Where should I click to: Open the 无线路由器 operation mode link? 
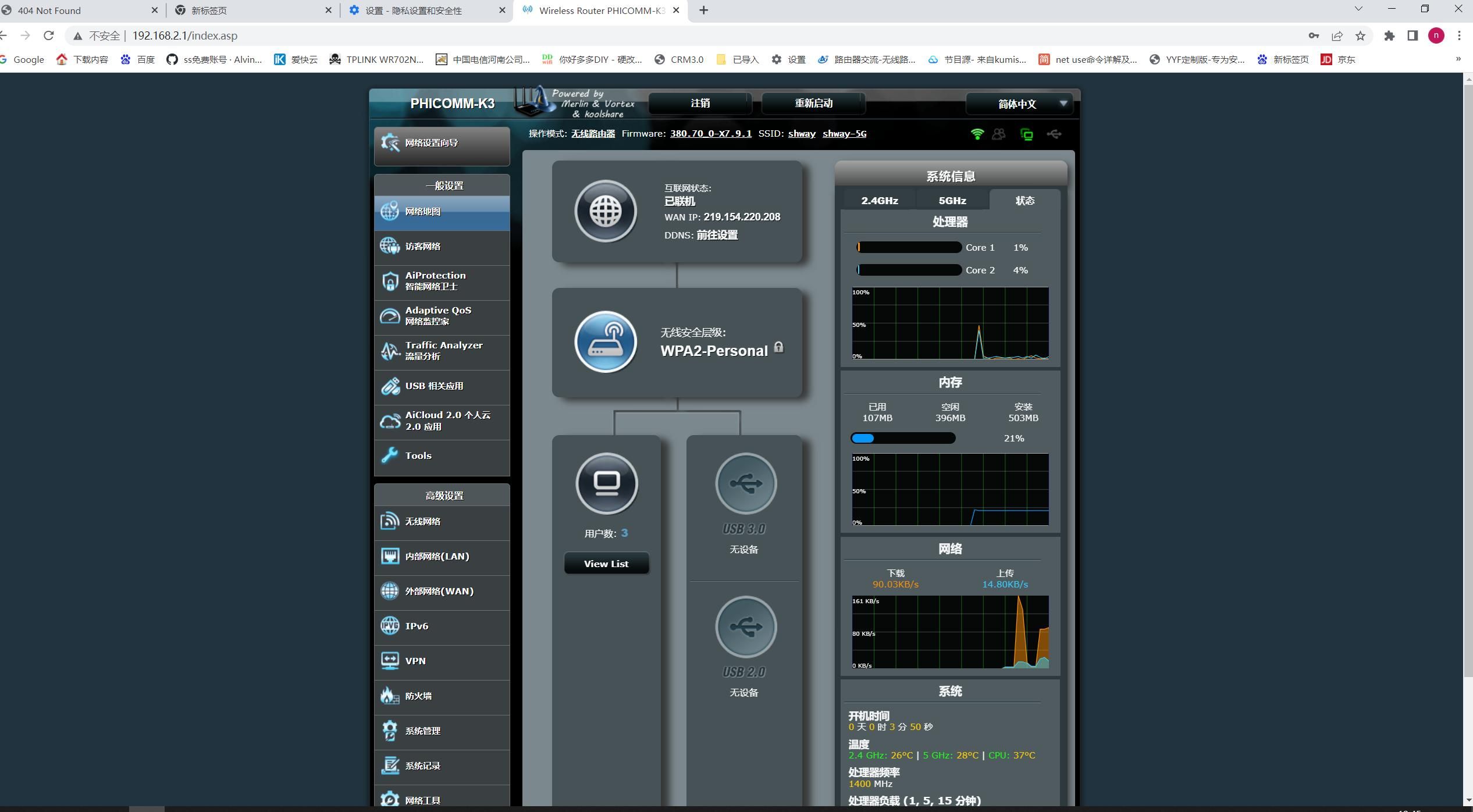[593, 134]
